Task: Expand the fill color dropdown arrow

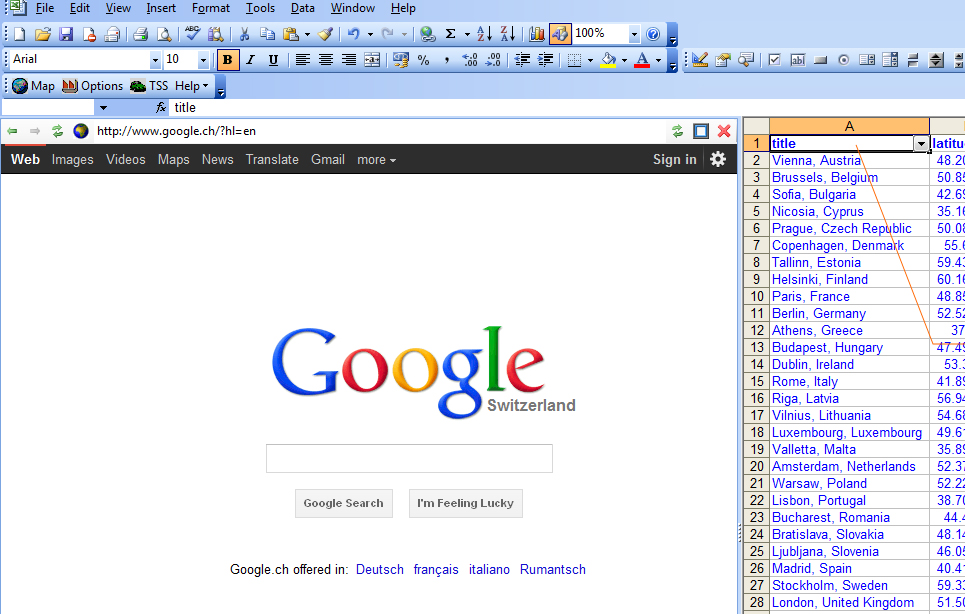Action: point(624,60)
